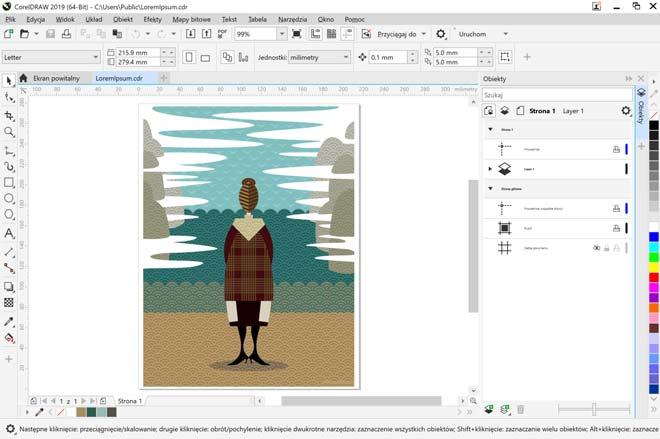The width and height of the screenshot is (660, 439).
Task: Click the delete trash icon in Objects panel
Action: point(520,410)
